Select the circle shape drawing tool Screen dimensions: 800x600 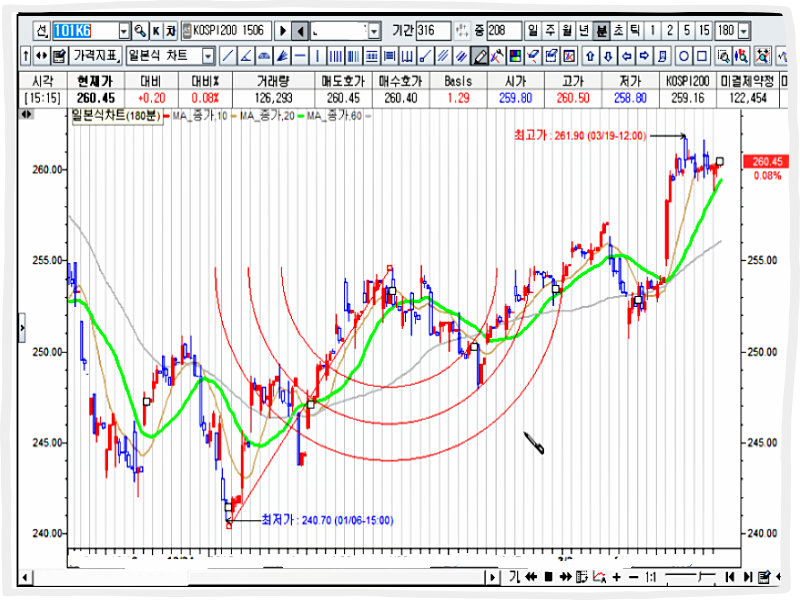(x=684, y=56)
